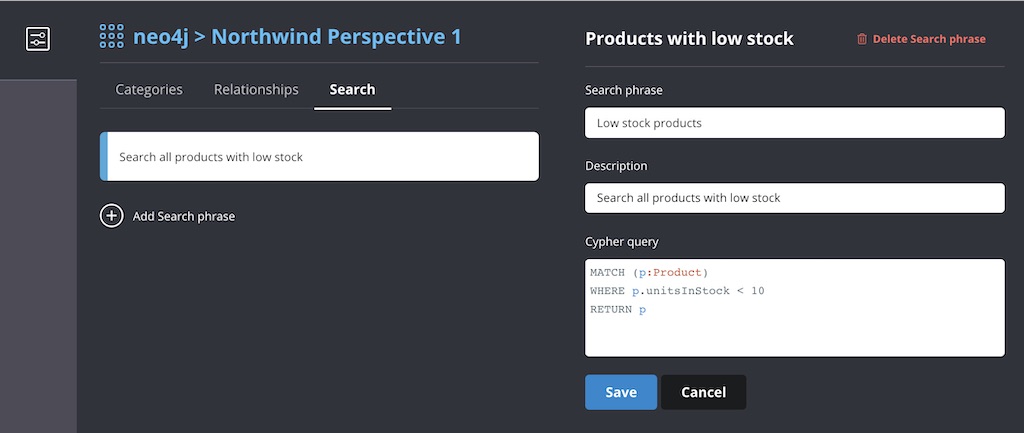1024x433 pixels.
Task: Click the RETURN p line in editor
Action: click(618, 310)
